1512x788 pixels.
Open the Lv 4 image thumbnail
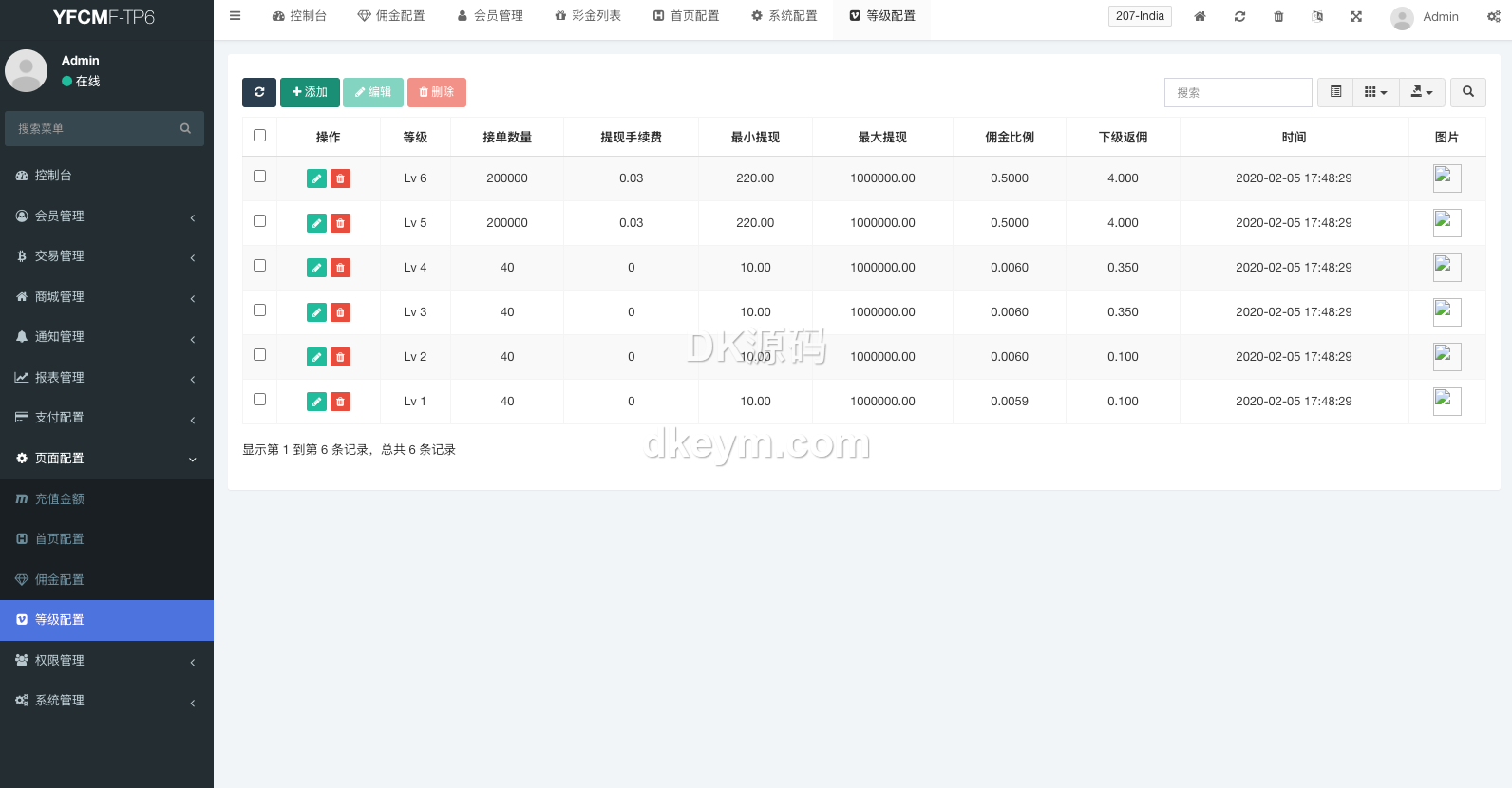pyautogui.click(x=1446, y=268)
